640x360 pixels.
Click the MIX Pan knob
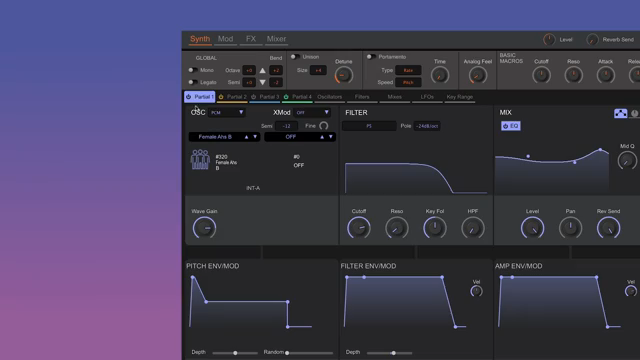click(570, 228)
